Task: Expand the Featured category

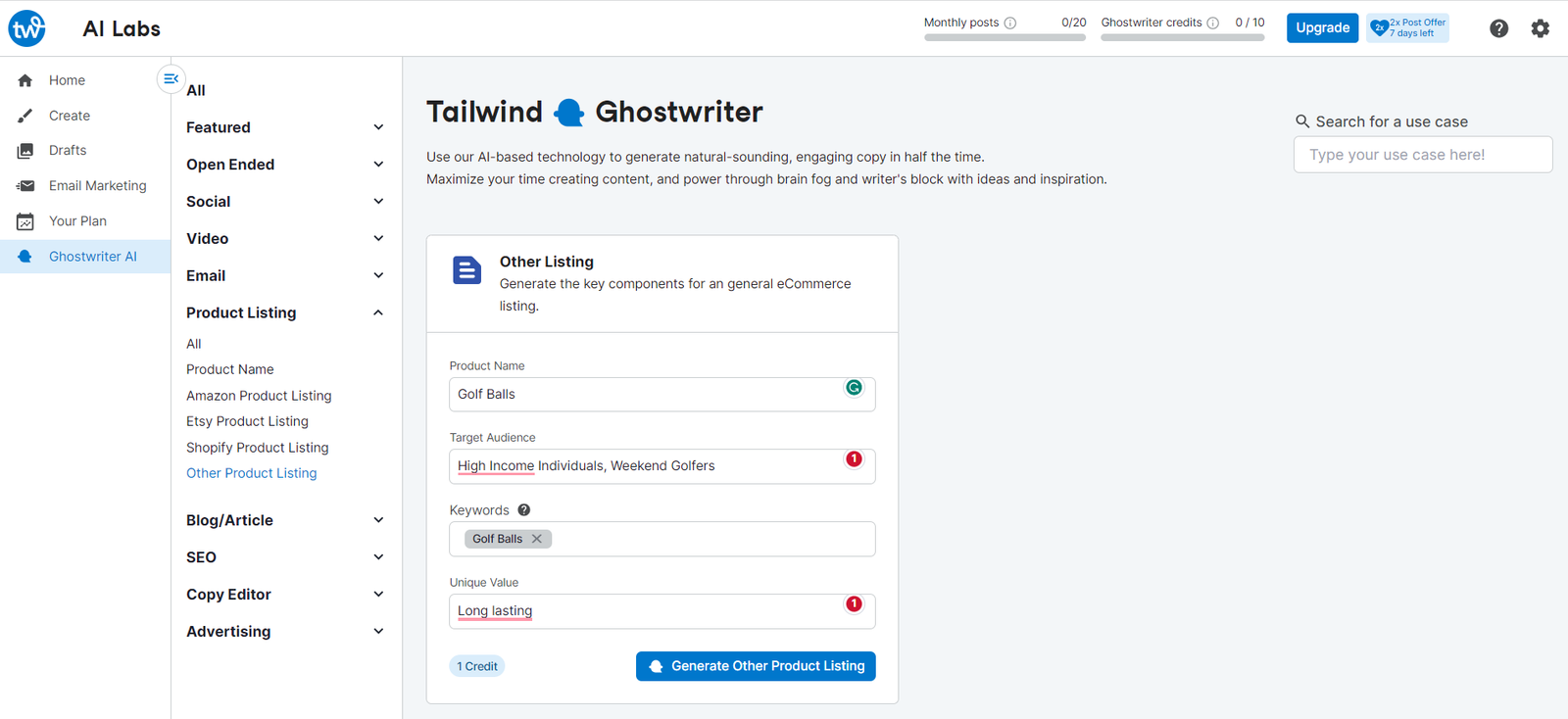Action: coord(378,127)
